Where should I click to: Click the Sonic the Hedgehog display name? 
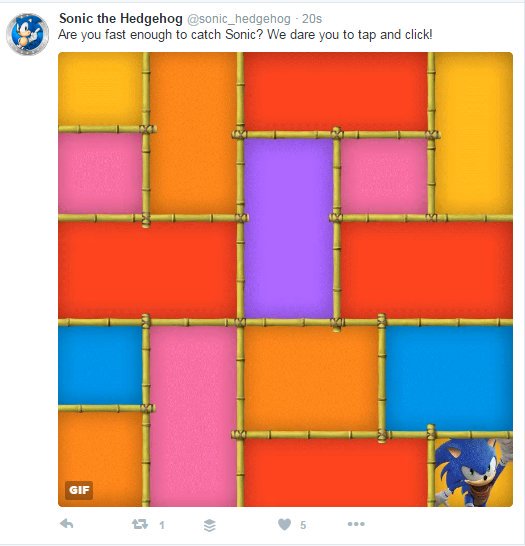(x=120, y=18)
